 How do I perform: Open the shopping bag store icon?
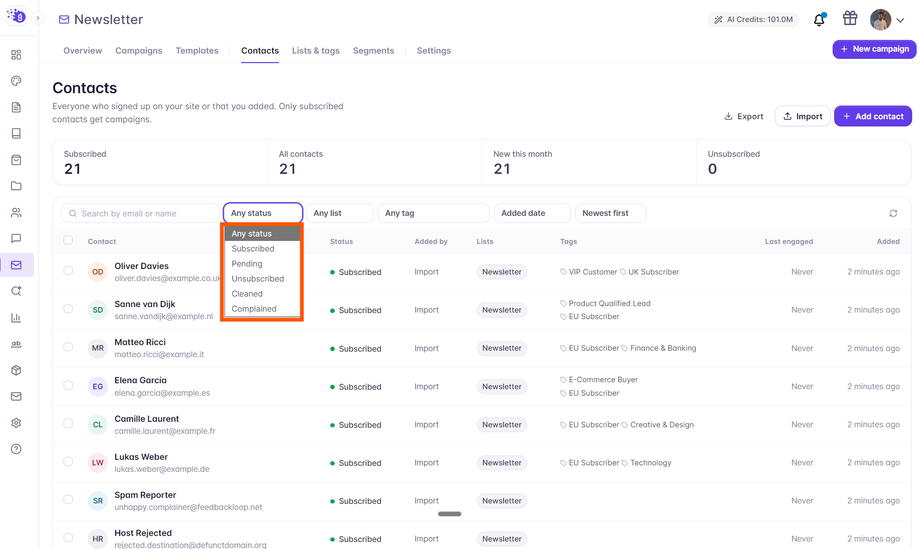[x=16, y=160]
